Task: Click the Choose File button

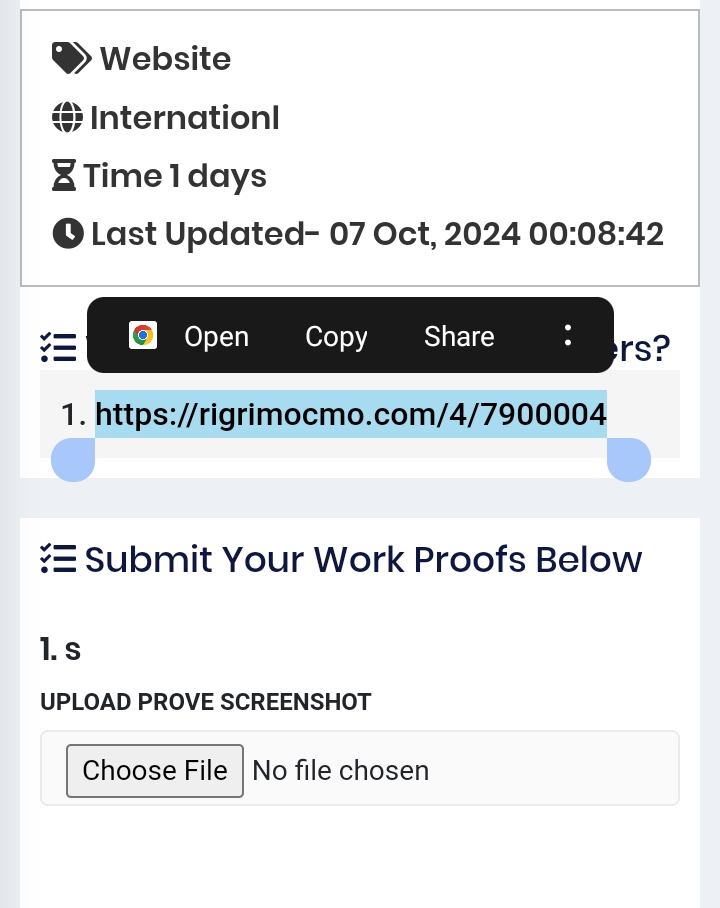Action: tap(155, 771)
